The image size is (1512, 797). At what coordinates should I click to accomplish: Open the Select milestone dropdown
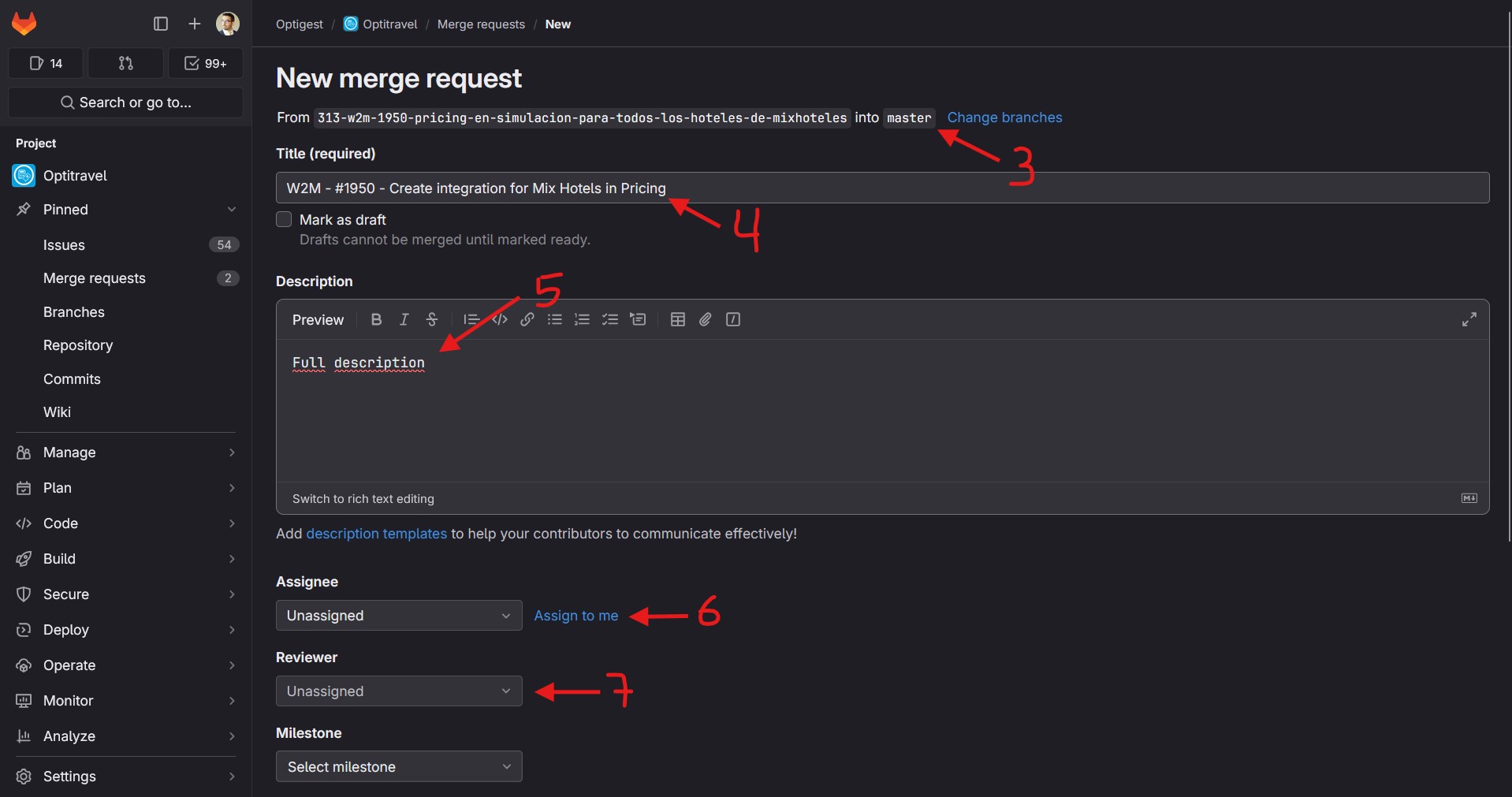click(x=399, y=767)
